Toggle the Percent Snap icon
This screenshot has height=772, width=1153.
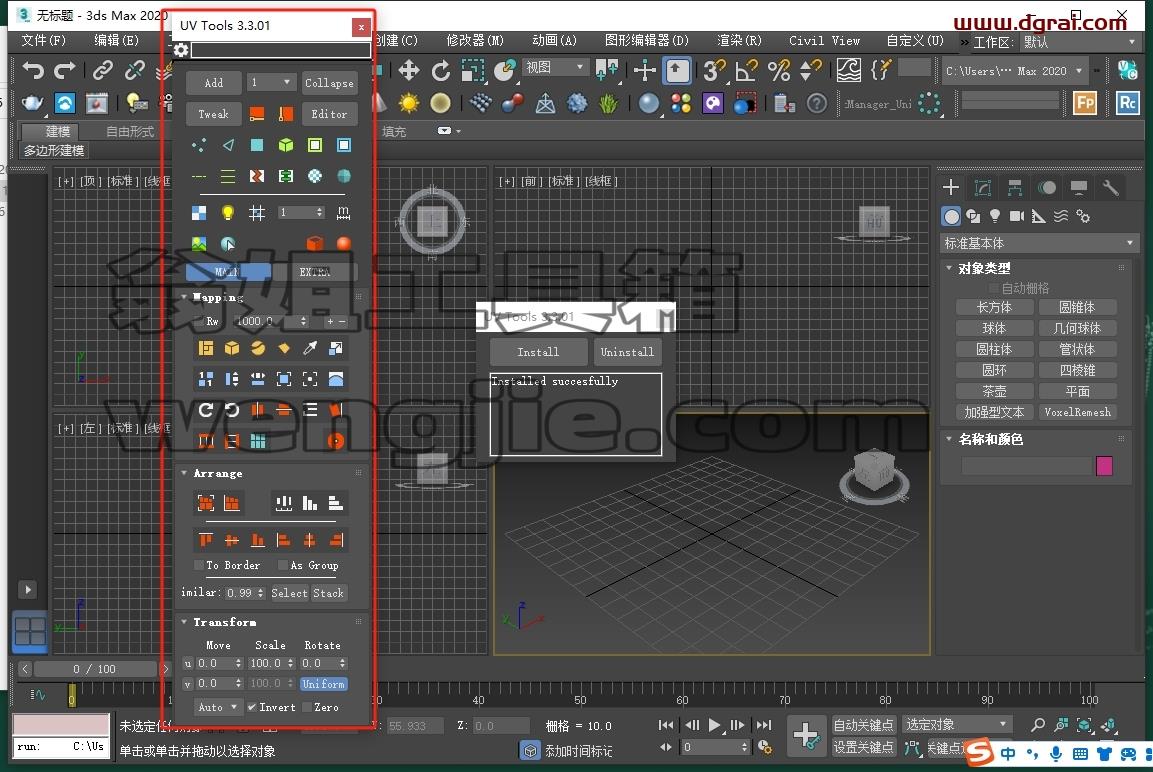tap(779, 71)
